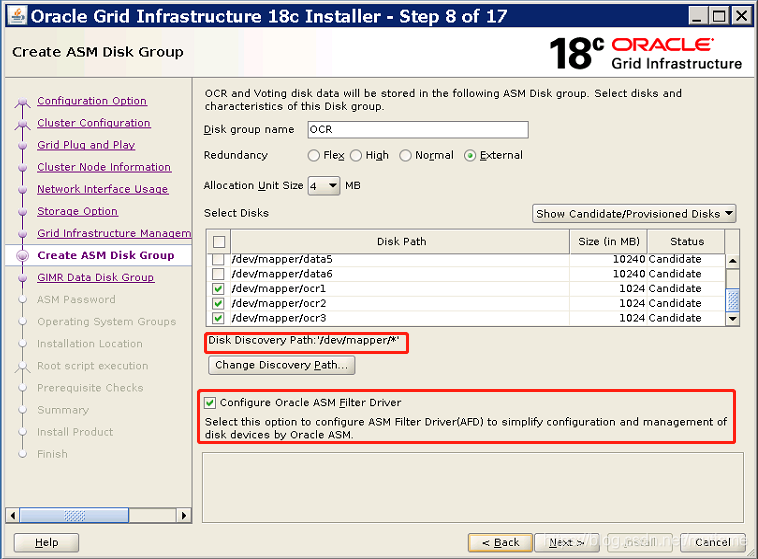Select the Create ASM Disk Group step

click(105, 255)
